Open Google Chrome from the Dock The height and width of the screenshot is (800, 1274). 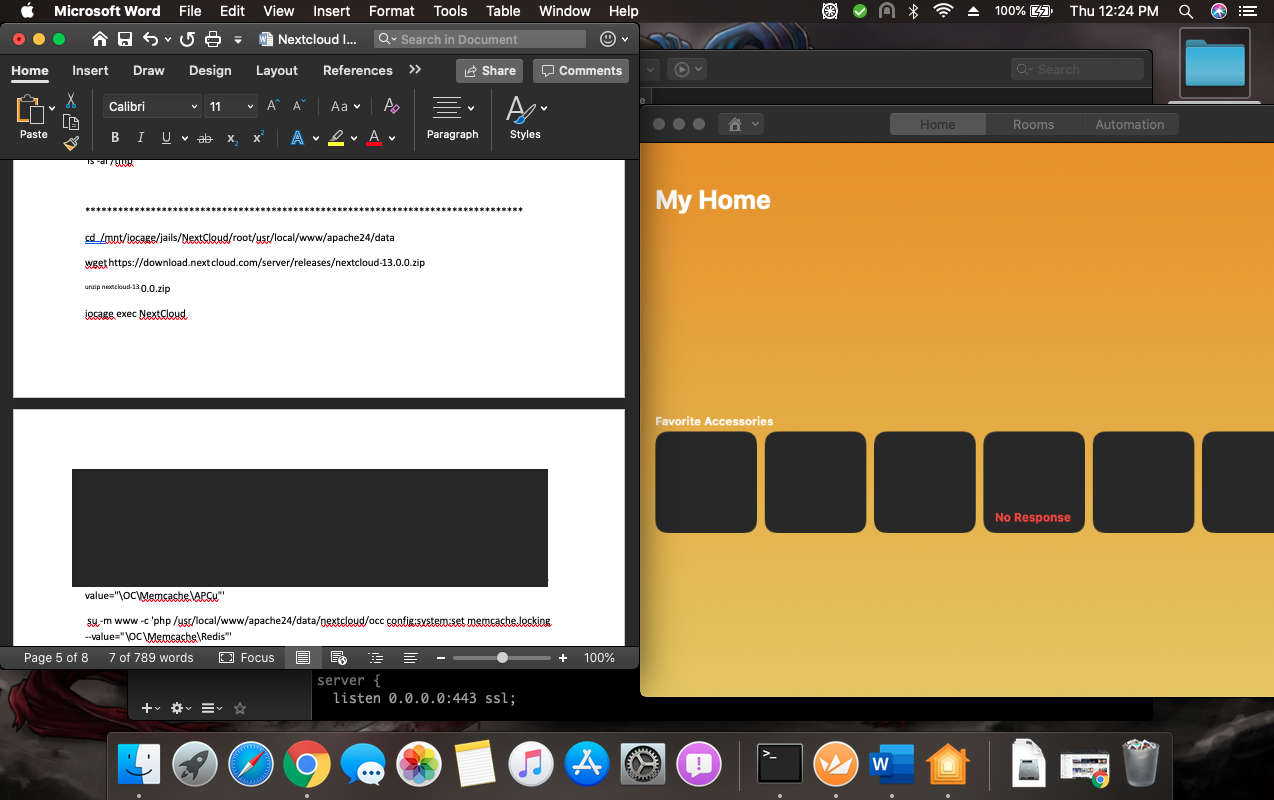[x=306, y=766]
